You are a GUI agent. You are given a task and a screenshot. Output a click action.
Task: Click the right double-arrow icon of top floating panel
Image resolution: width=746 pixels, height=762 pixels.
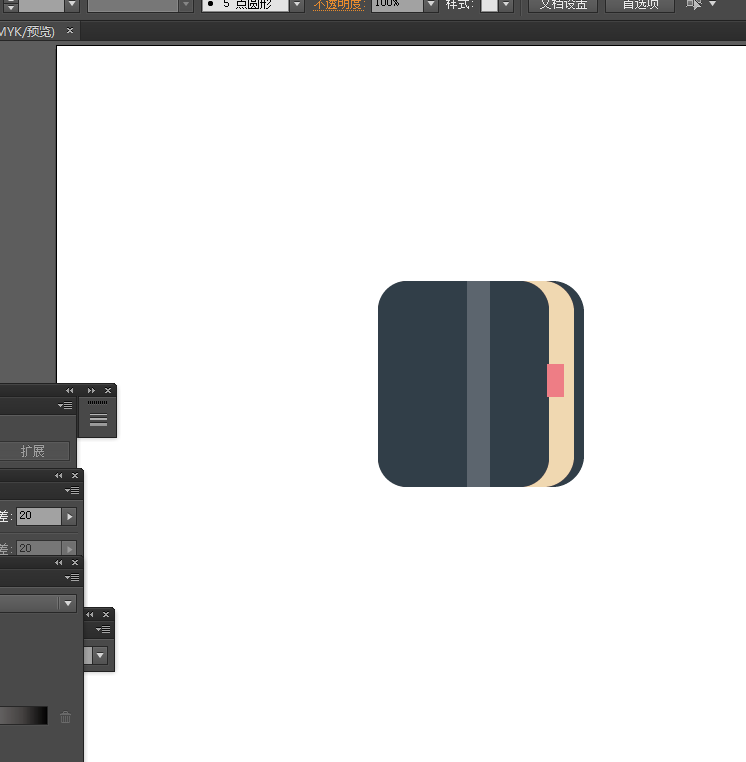coord(91,391)
